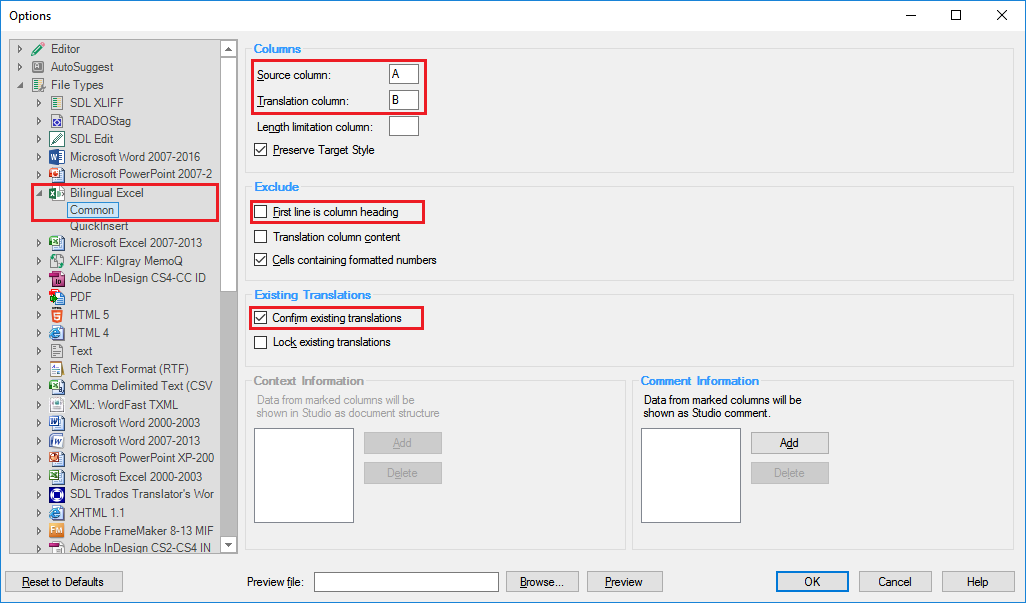The width and height of the screenshot is (1026, 603).
Task: Click tree scrollbar up arrow
Action: (x=228, y=49)
